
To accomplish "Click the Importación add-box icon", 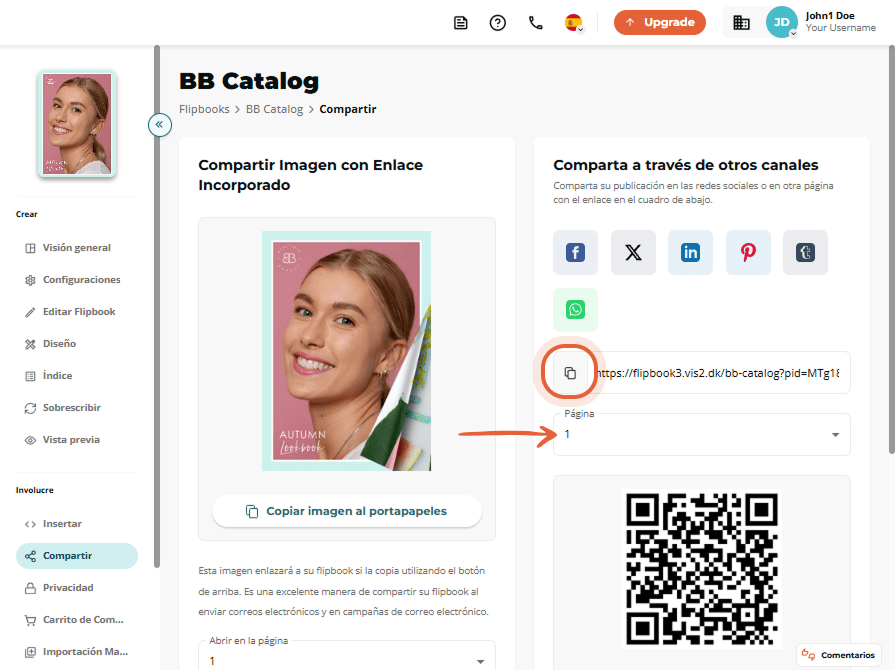I will pos(30,652).
